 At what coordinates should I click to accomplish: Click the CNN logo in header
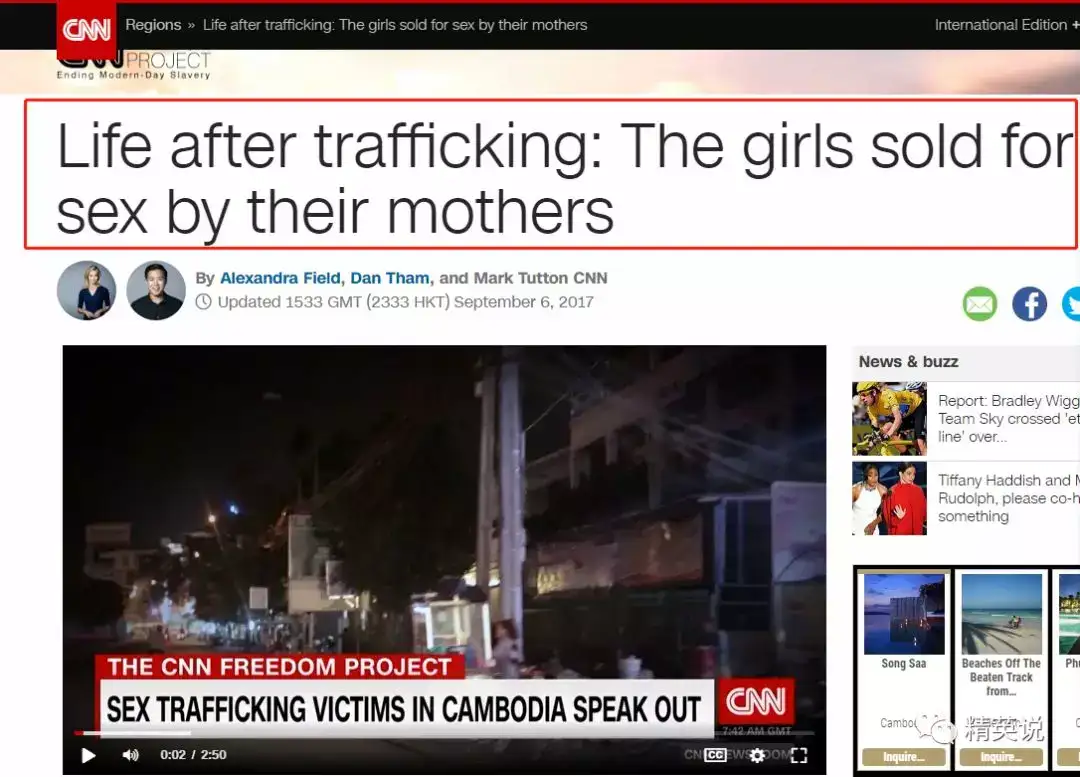(x=87, y=29)
